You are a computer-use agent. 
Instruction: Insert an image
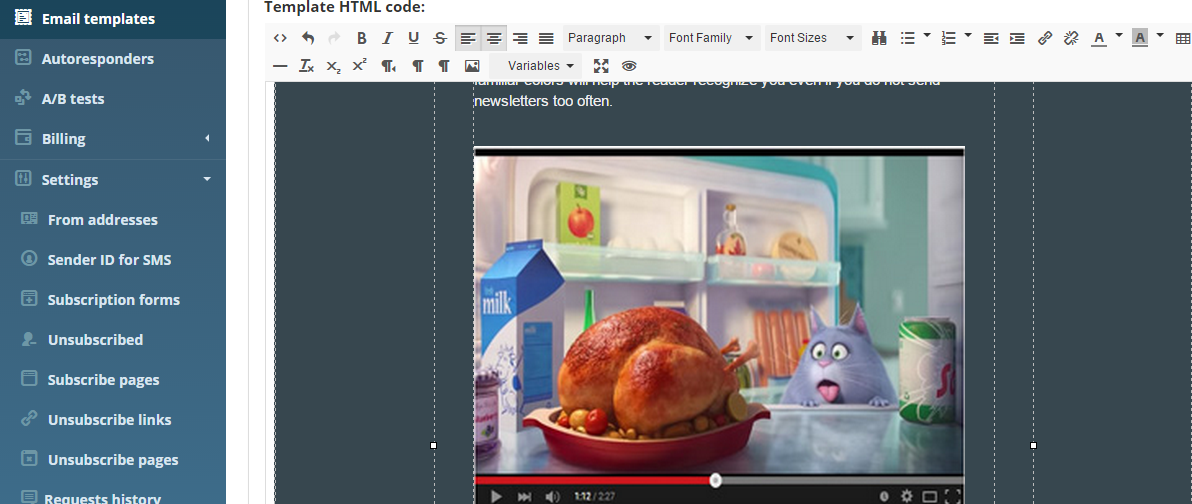pos(472,66)
